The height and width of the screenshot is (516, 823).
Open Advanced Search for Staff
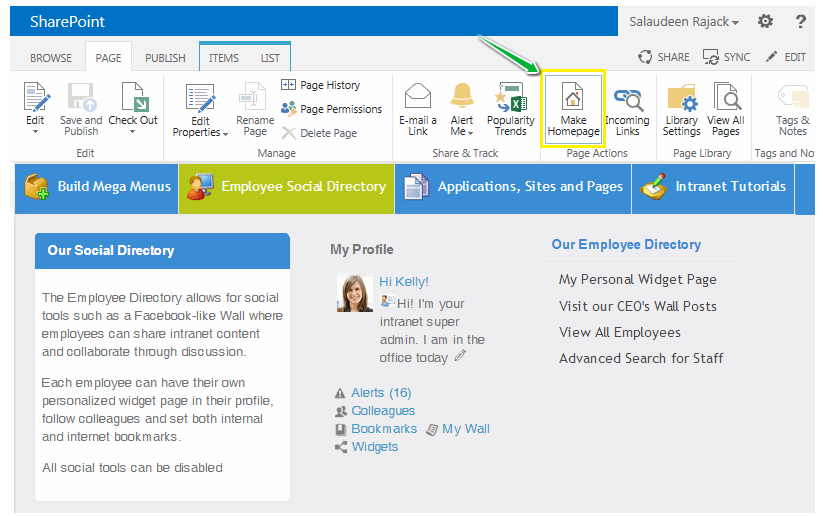pyautogui.click(x=641, y=359)
